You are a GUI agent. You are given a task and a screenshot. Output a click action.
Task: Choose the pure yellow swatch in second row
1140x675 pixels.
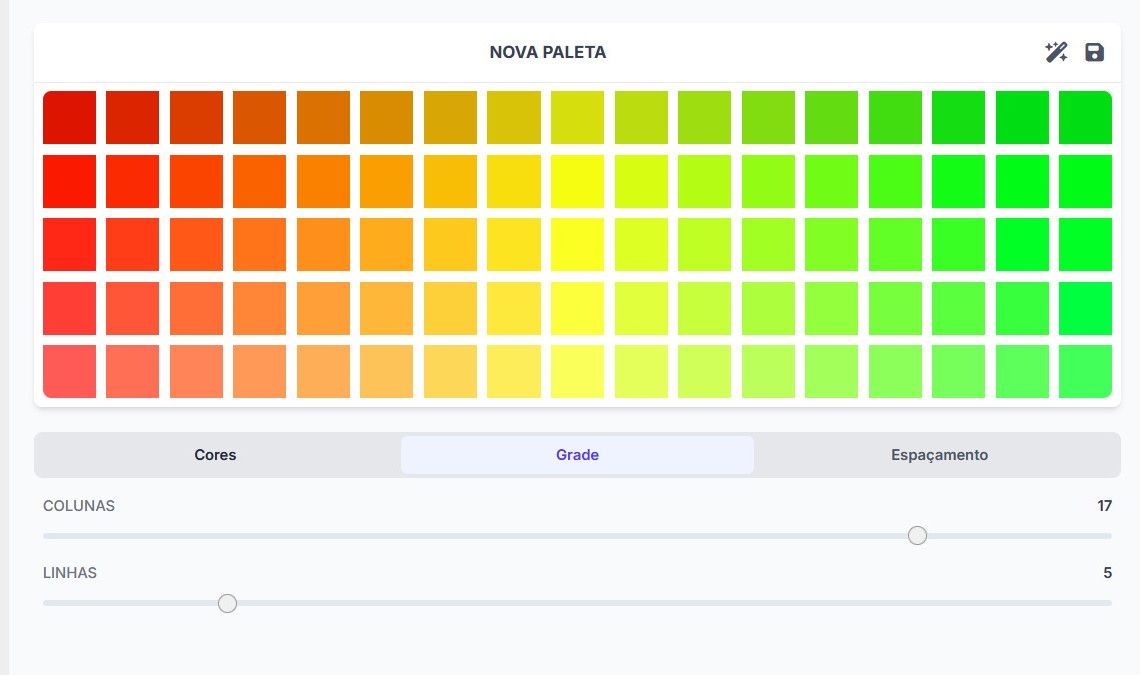point(577,181)
